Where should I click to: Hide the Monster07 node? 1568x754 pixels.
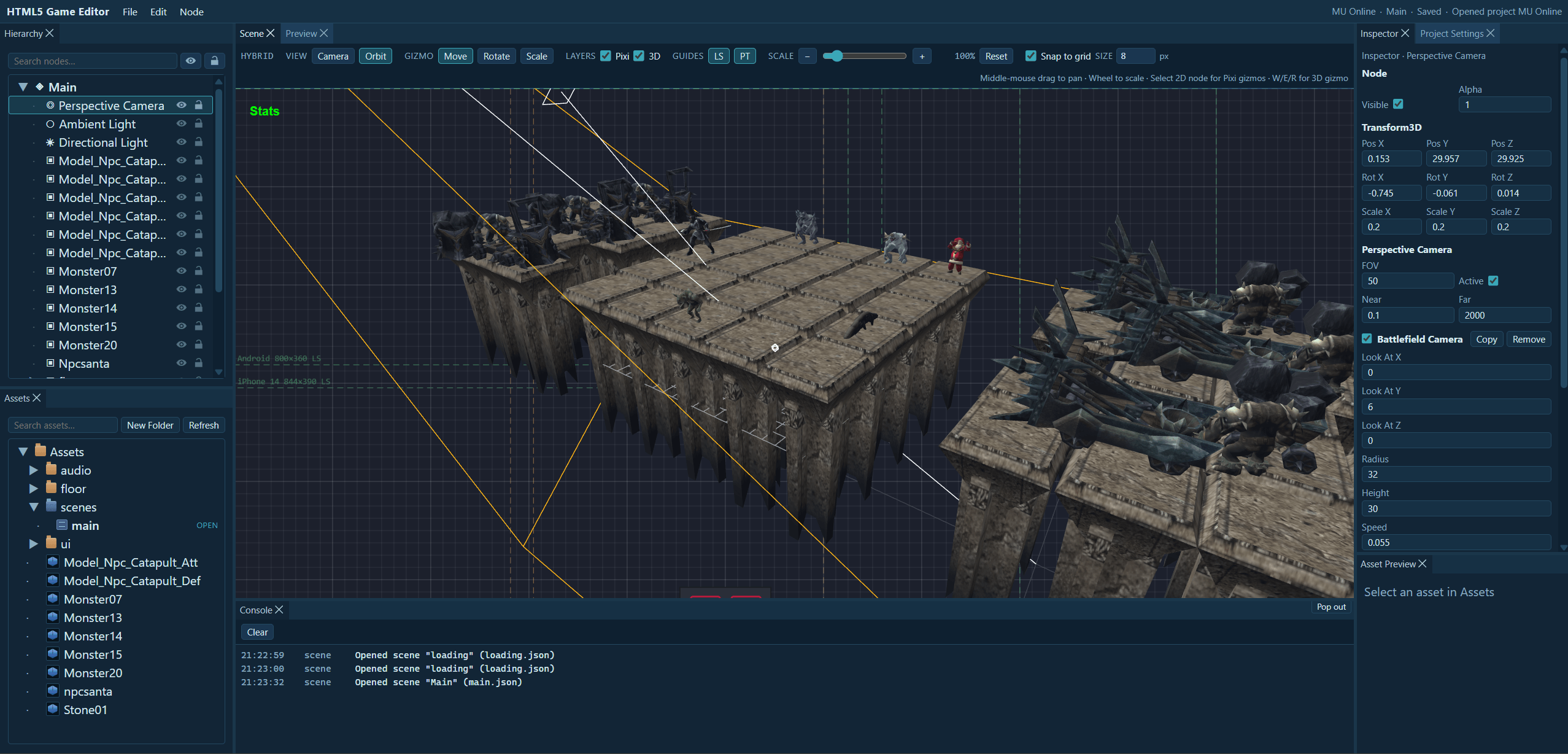[x=182, y=271]
